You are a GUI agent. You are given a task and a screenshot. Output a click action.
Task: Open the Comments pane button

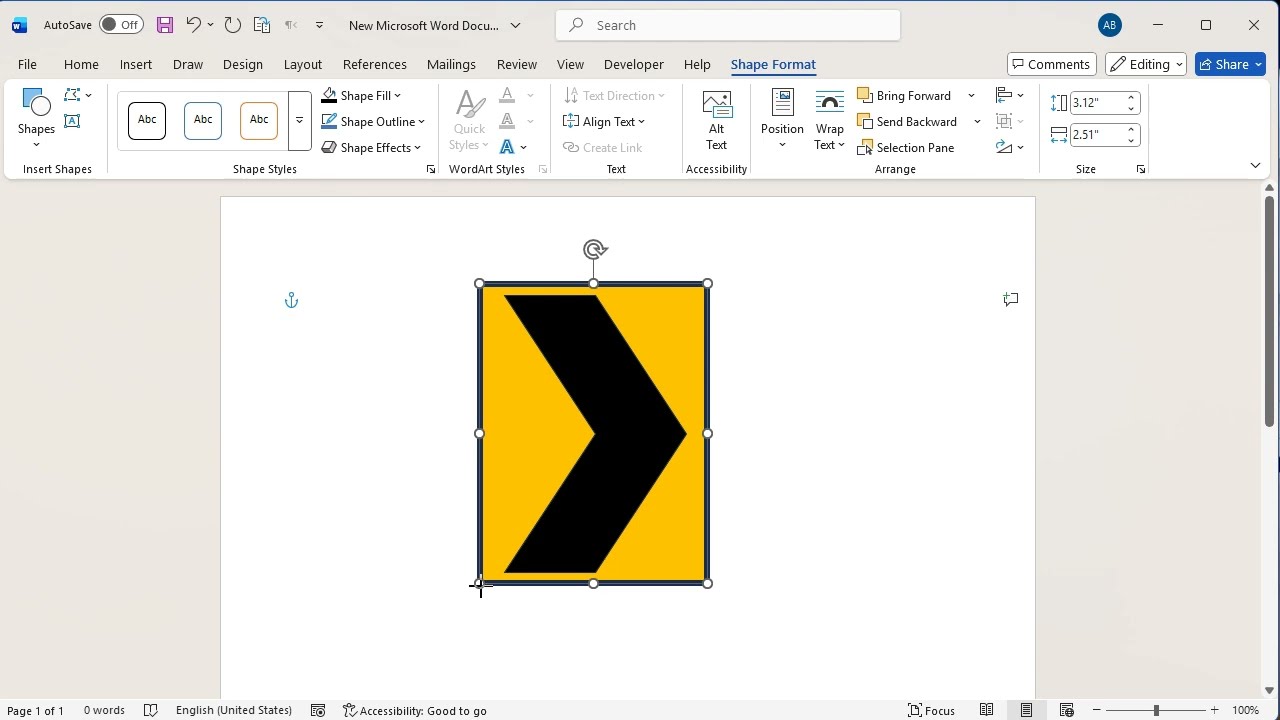pyautogui.click(x=1051, y=64)
